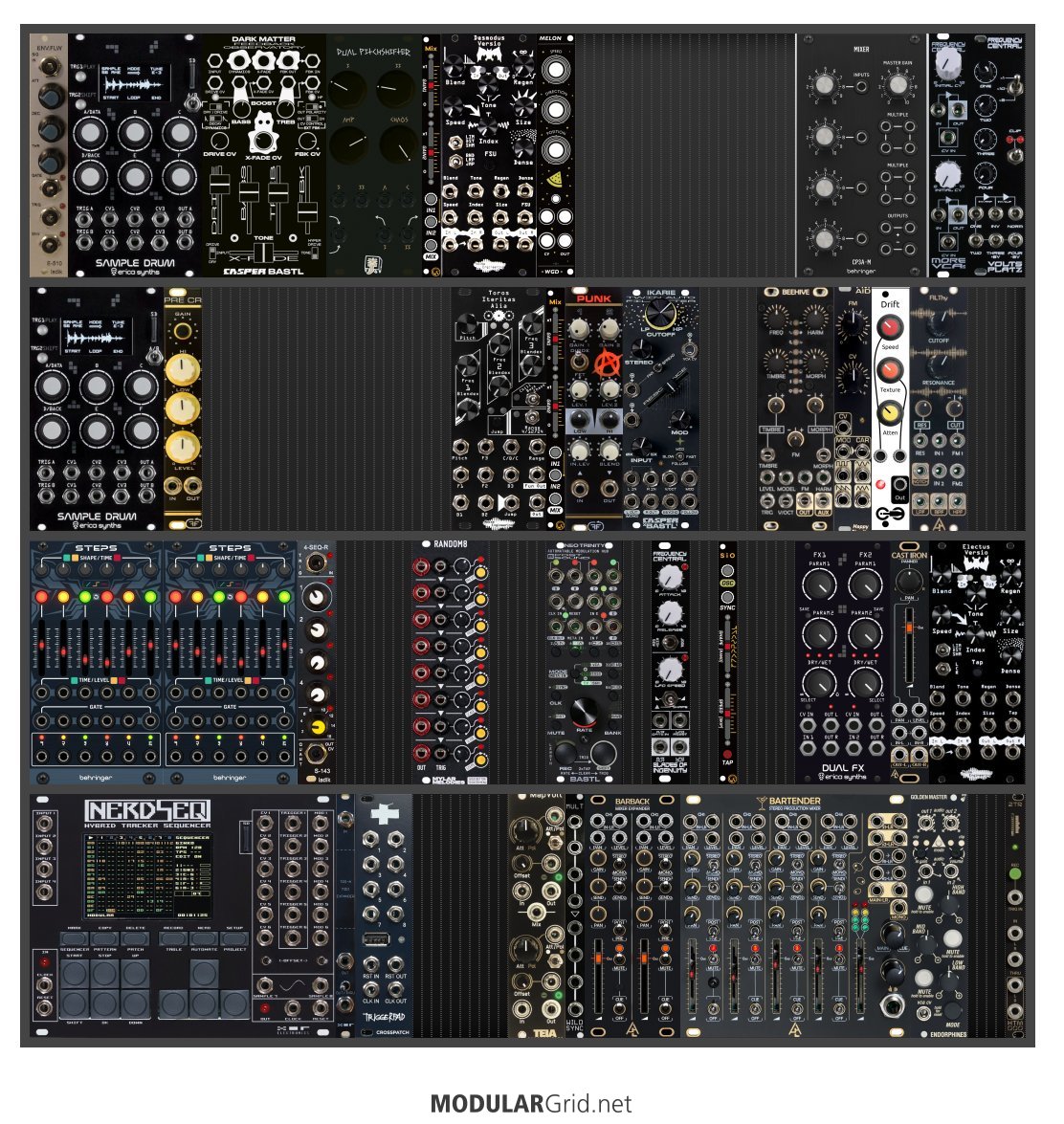Click the NerdSeq tracker display screen
Screen dimensions: 1064x1124
[x=147, y=877]
